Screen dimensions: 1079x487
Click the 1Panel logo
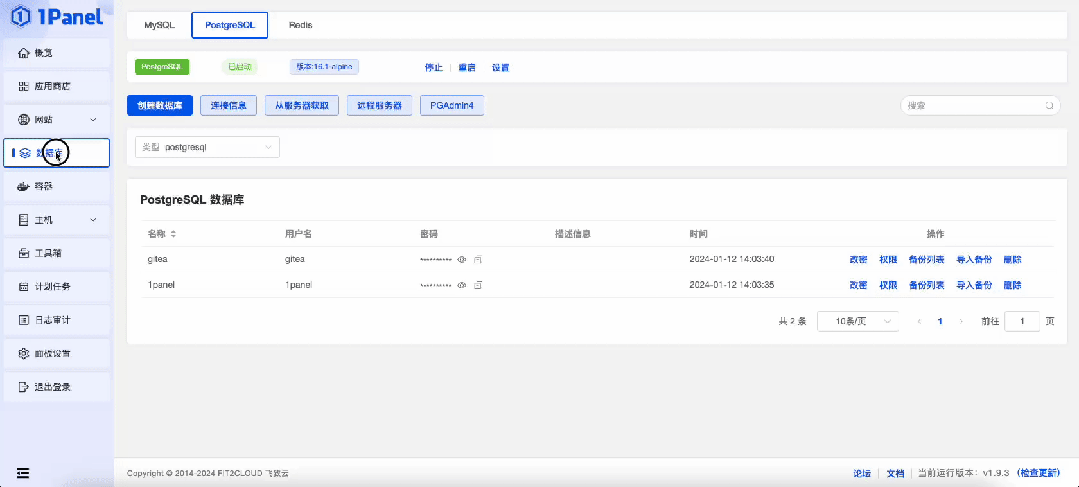(57, 15)
